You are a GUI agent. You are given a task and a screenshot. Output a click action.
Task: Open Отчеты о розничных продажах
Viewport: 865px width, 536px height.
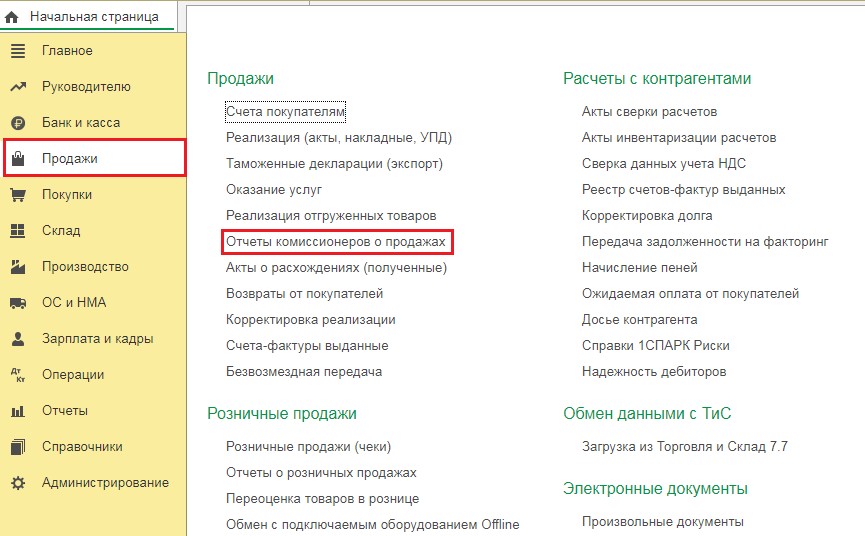(321, 473)
